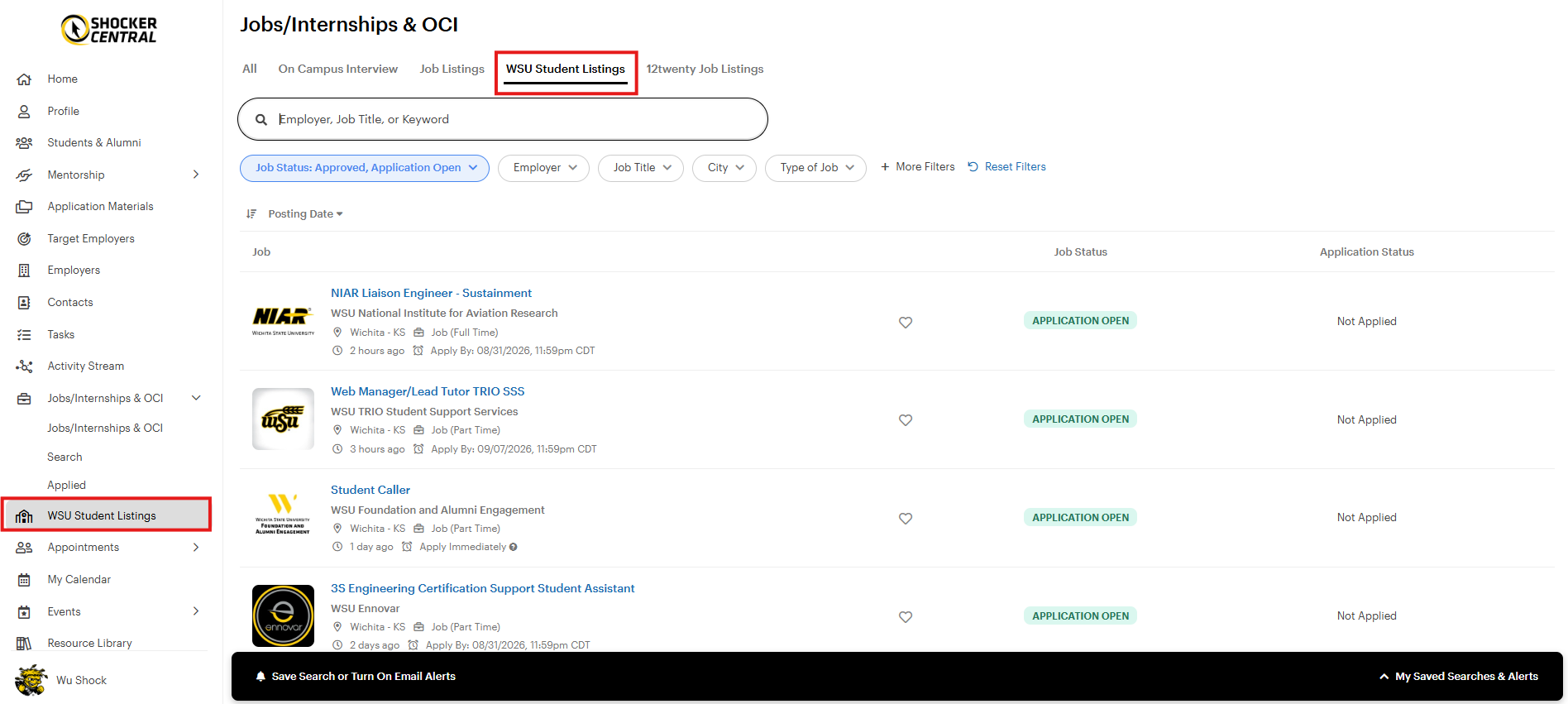Screen dimensions: 1568x704
Task: Expand the Events submenu arrow
Action: tap(196, 611)
